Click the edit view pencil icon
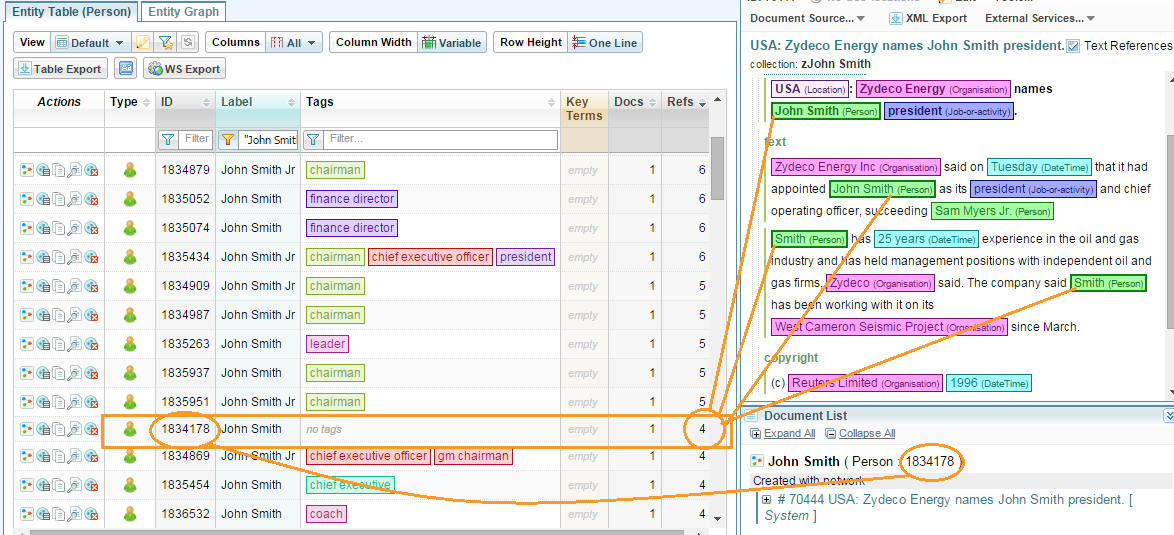Viewport: 1174px width, 535px height. 143,43
